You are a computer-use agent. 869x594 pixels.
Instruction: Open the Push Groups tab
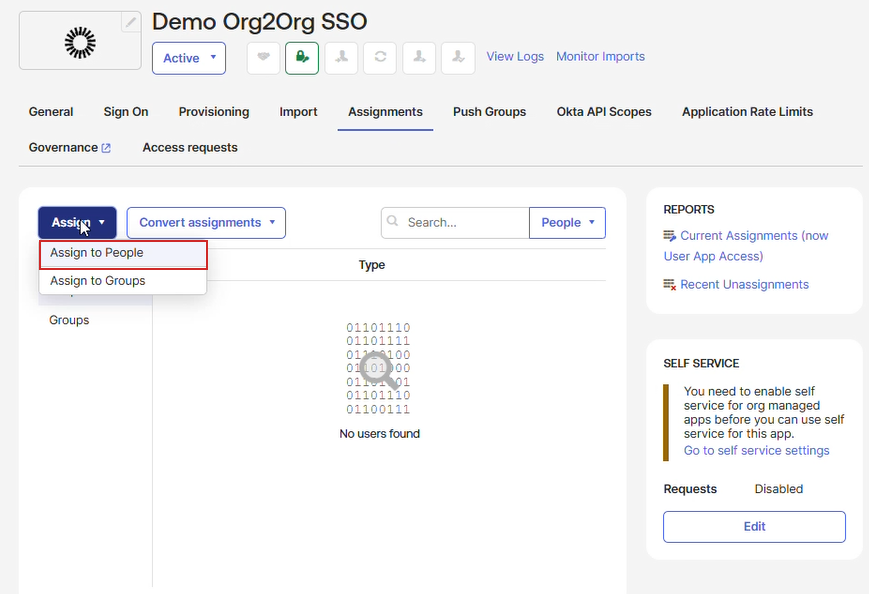pos(489,112)
